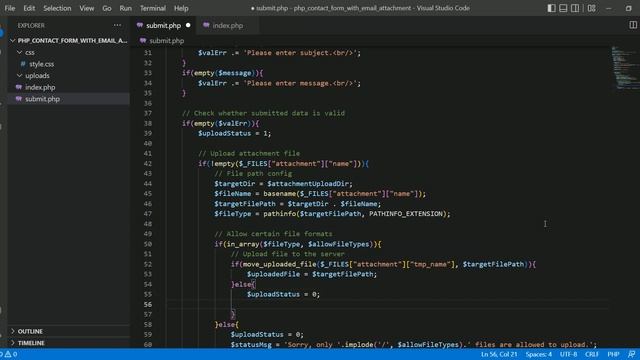
Task: Minimize the VS Code window
Action: click(609, 8)
